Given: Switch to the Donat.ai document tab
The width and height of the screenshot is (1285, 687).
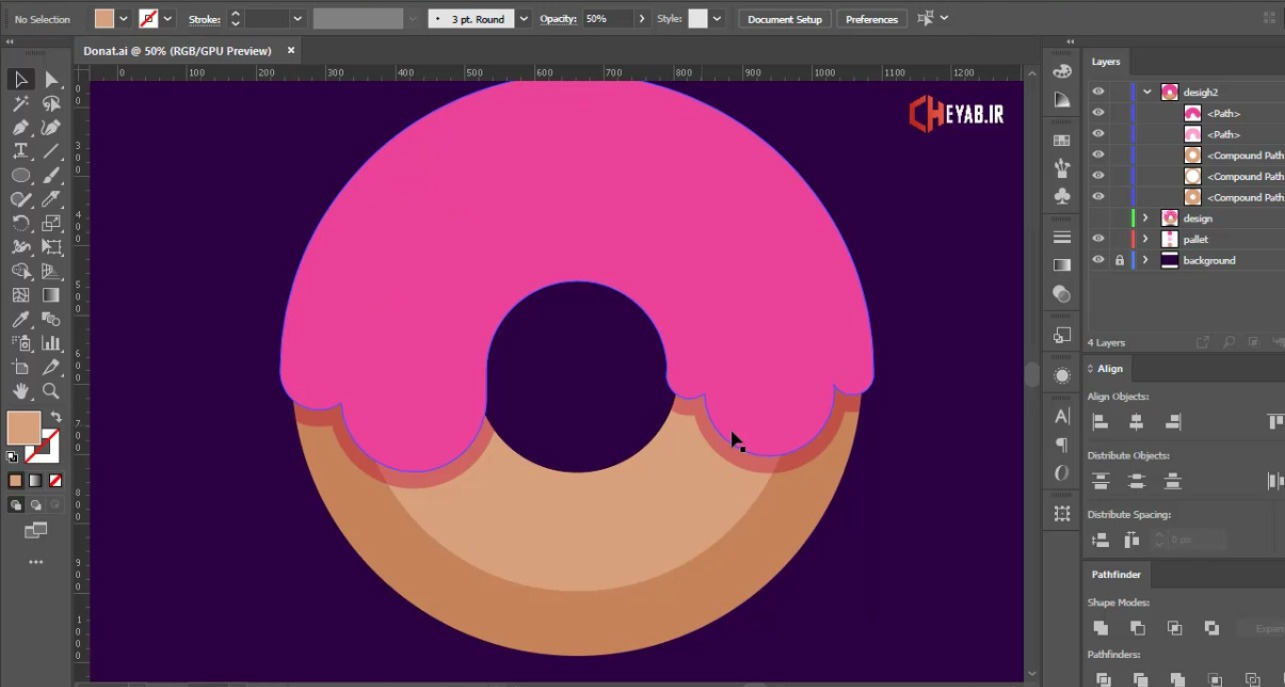Looking at the screenshot, I should pyautogui.click(x=177, y=51).
